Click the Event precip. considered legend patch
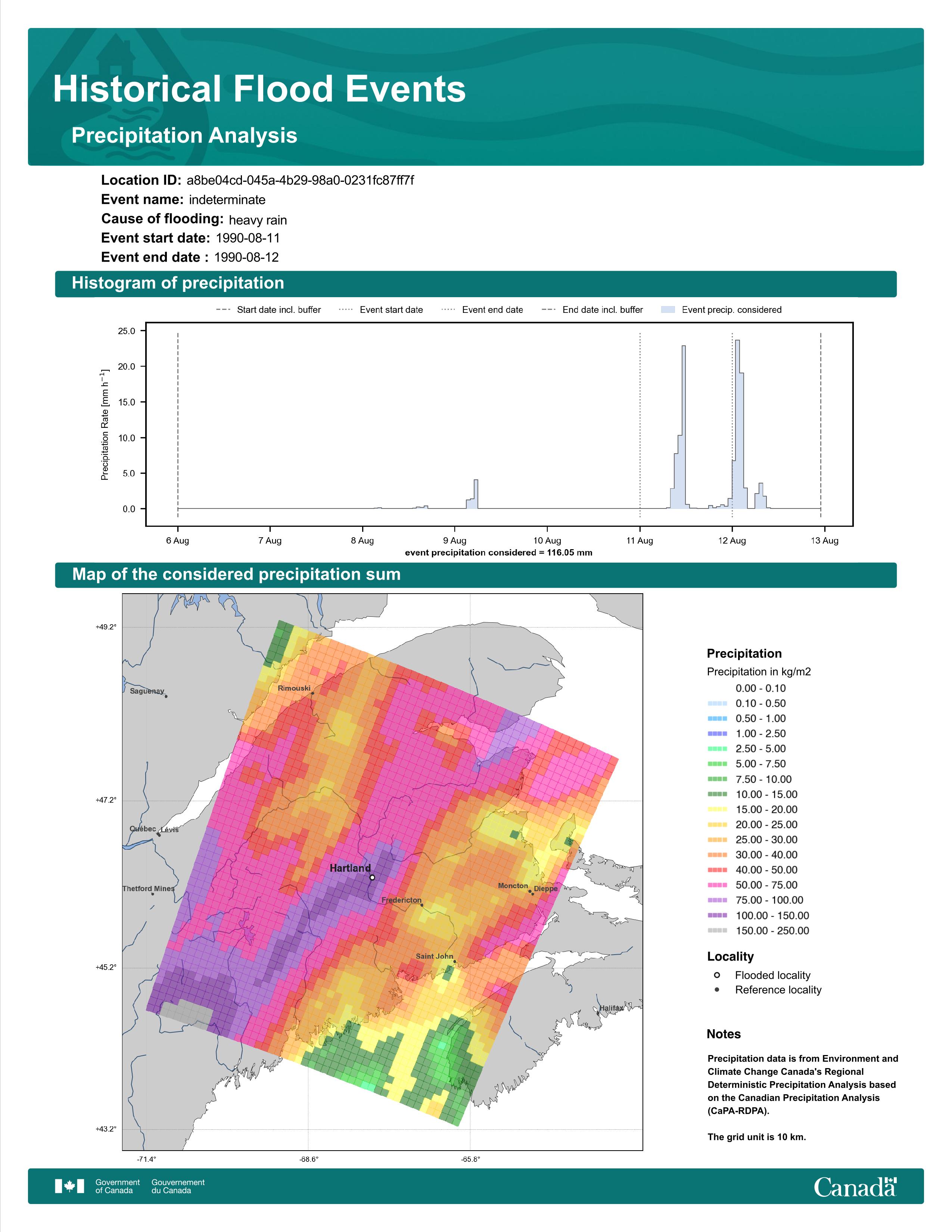The width and height of the screenshot is (952, 1232). pos(668,310)
